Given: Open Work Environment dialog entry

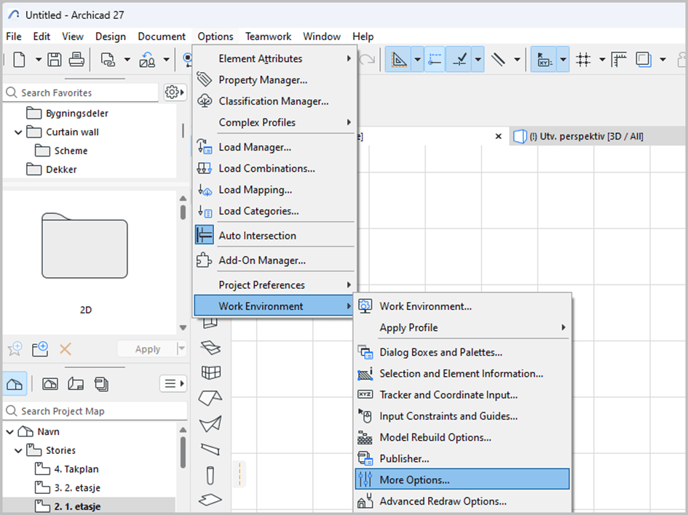Looking at the screenshot, I should click(x=462, y=306).
